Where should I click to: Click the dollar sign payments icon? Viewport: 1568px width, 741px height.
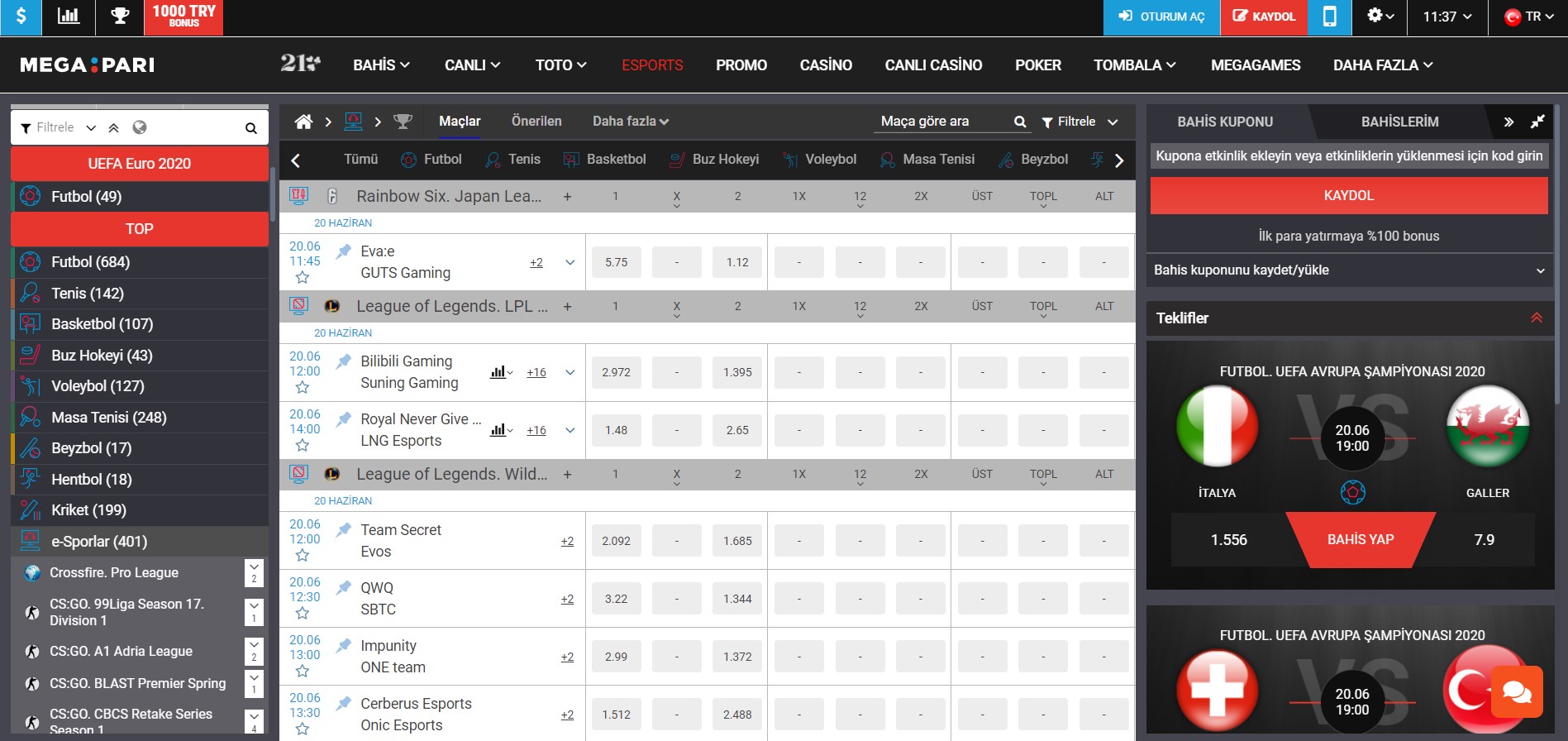[21, 17]
